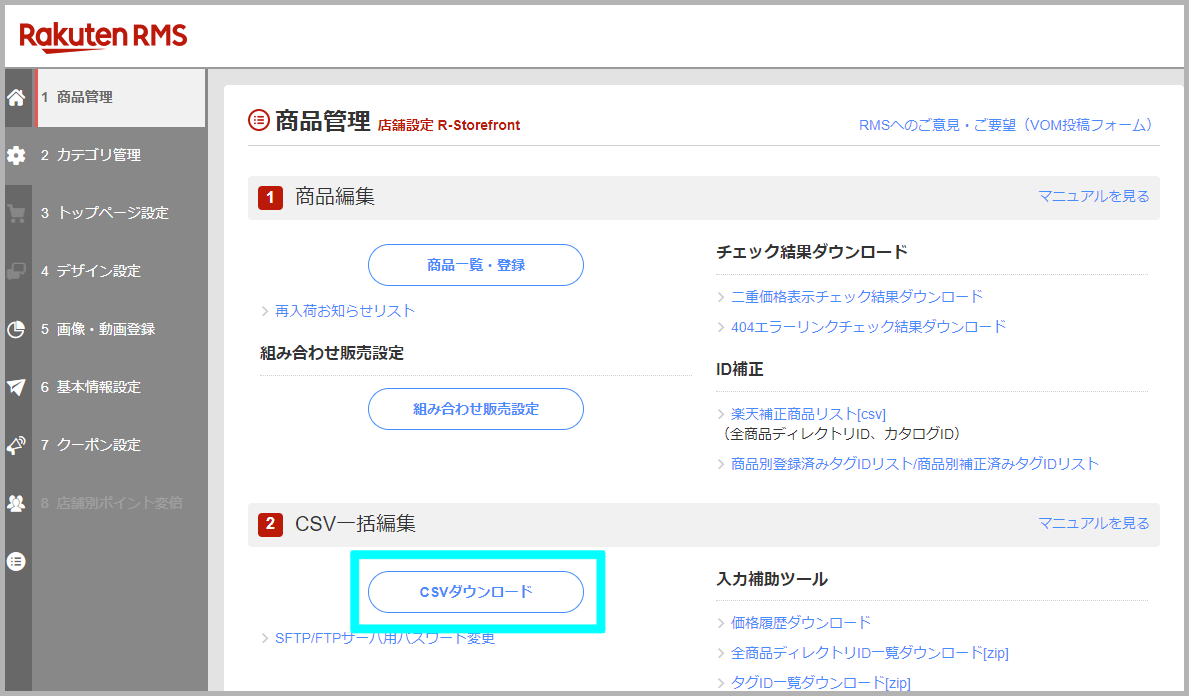Open 全商品ディレクトリID一覧ダウンロード[zip] link

coord(870,653)
